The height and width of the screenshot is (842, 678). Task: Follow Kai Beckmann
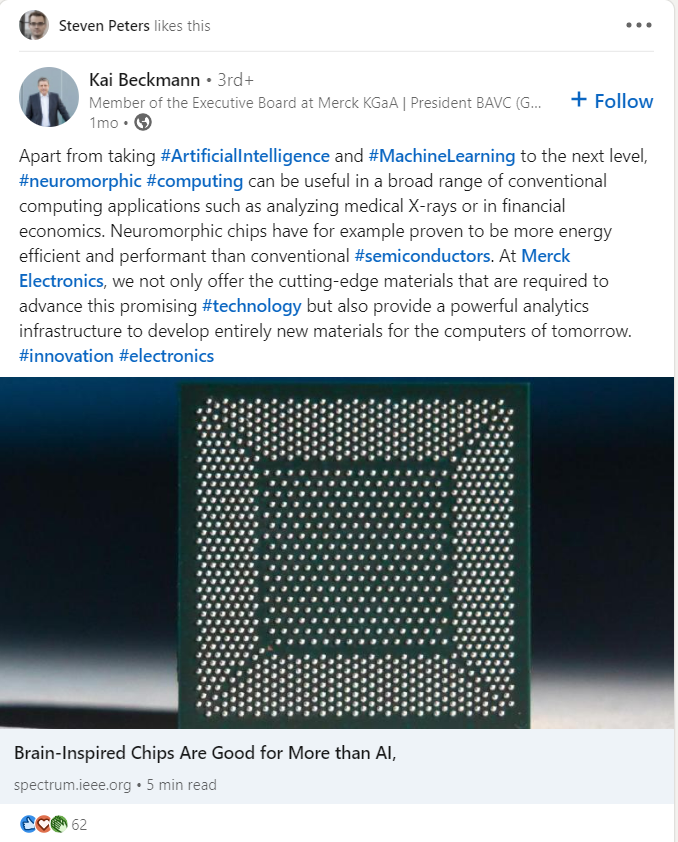(611, 101)
